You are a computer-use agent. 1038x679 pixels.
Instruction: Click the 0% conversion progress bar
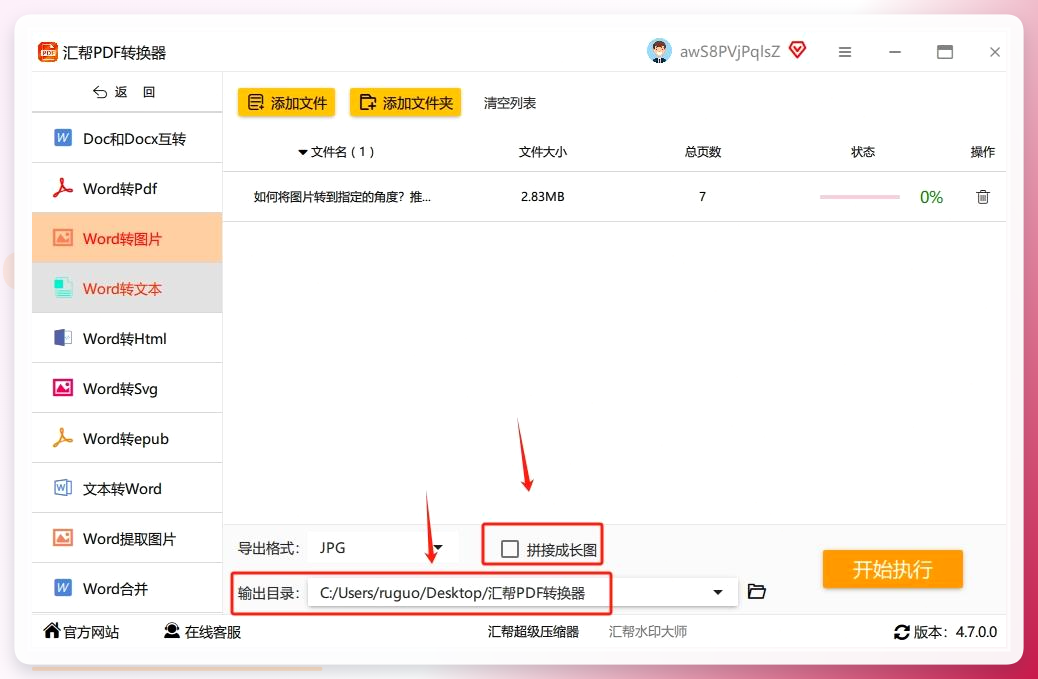[x=859, y=197]
